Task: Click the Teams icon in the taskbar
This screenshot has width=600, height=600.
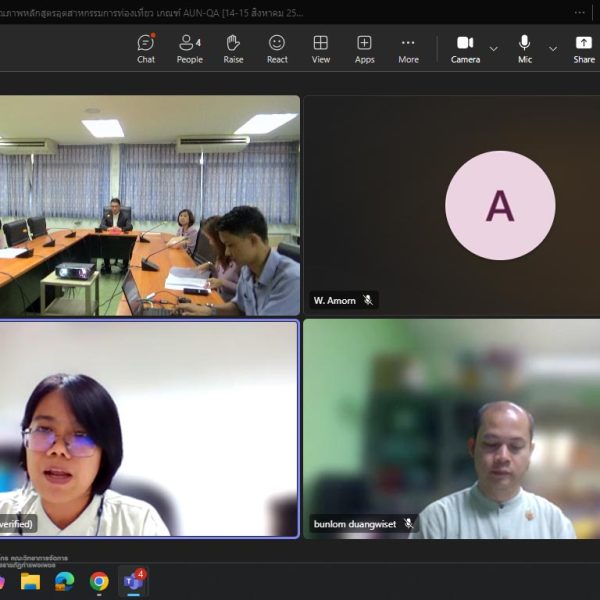Action: [x=132, y=581]
